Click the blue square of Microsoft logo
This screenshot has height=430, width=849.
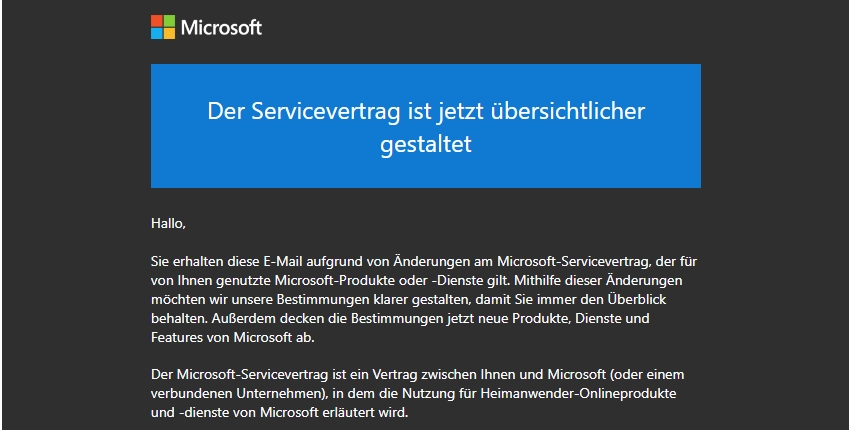pos(156,34)
